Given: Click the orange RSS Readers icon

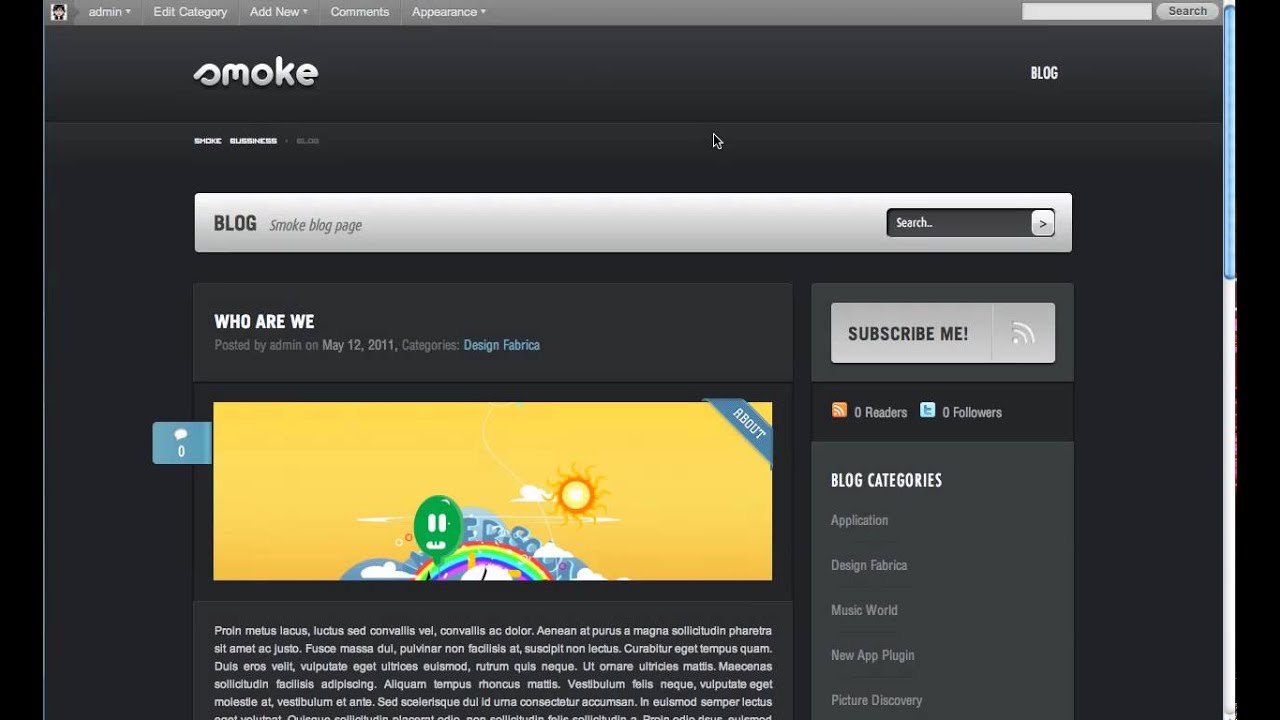Looking at the screenshot, I should coord(839,410).
